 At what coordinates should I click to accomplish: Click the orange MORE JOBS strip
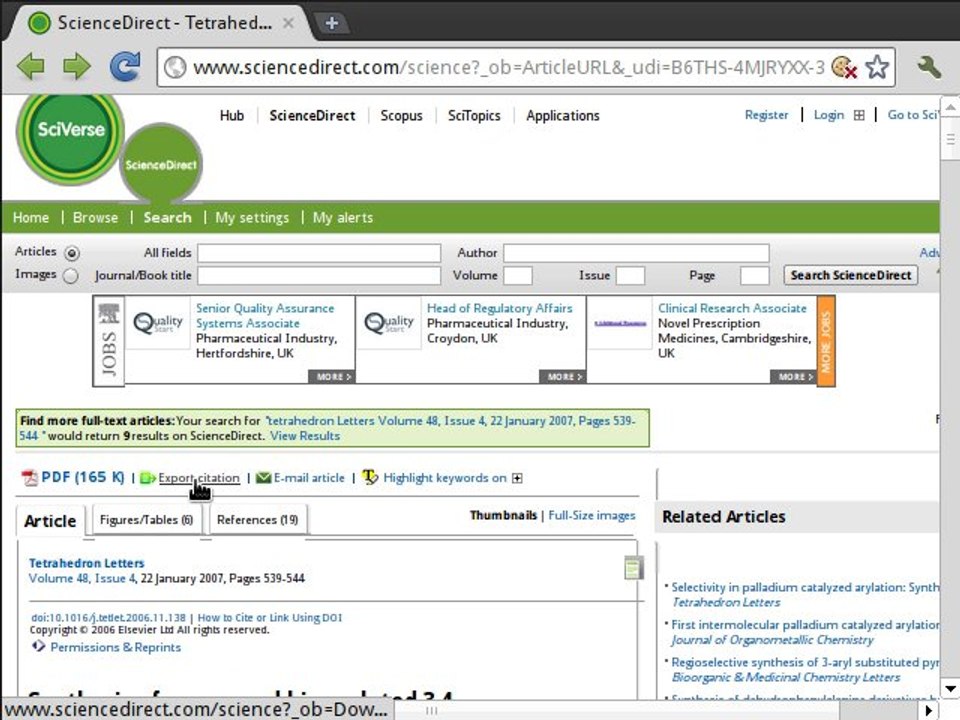(826, 342)
